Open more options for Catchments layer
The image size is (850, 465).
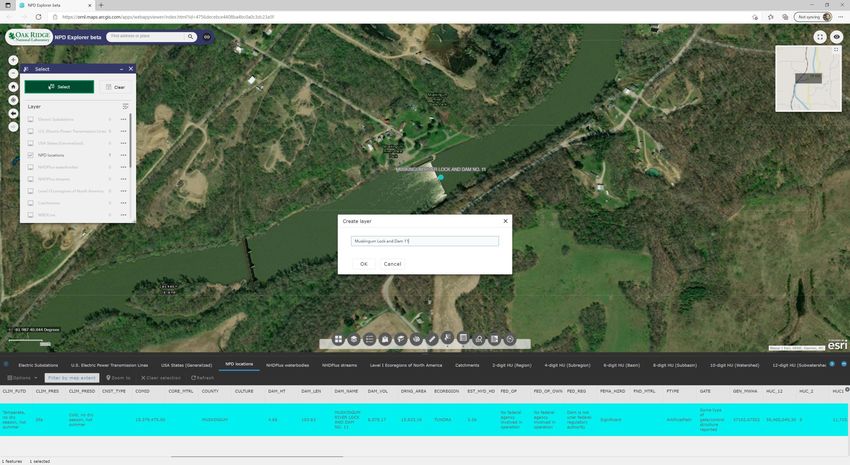pos(124,203)
